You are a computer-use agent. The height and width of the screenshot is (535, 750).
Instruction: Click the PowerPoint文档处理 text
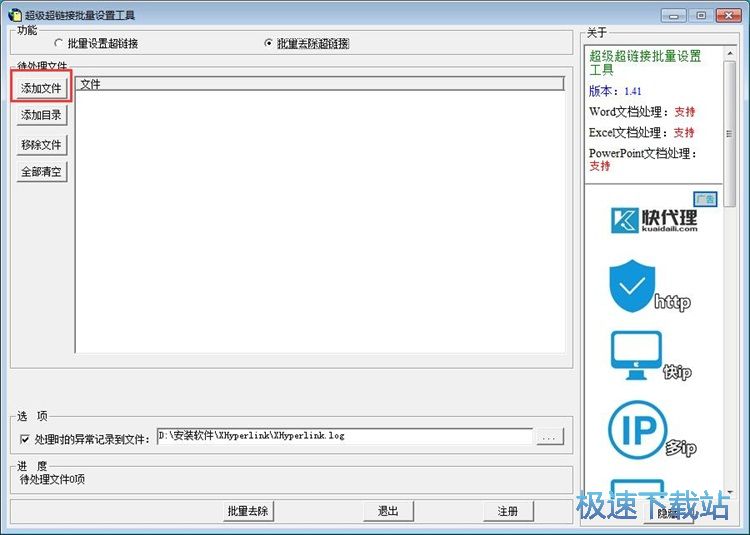(x=643, y=160)
